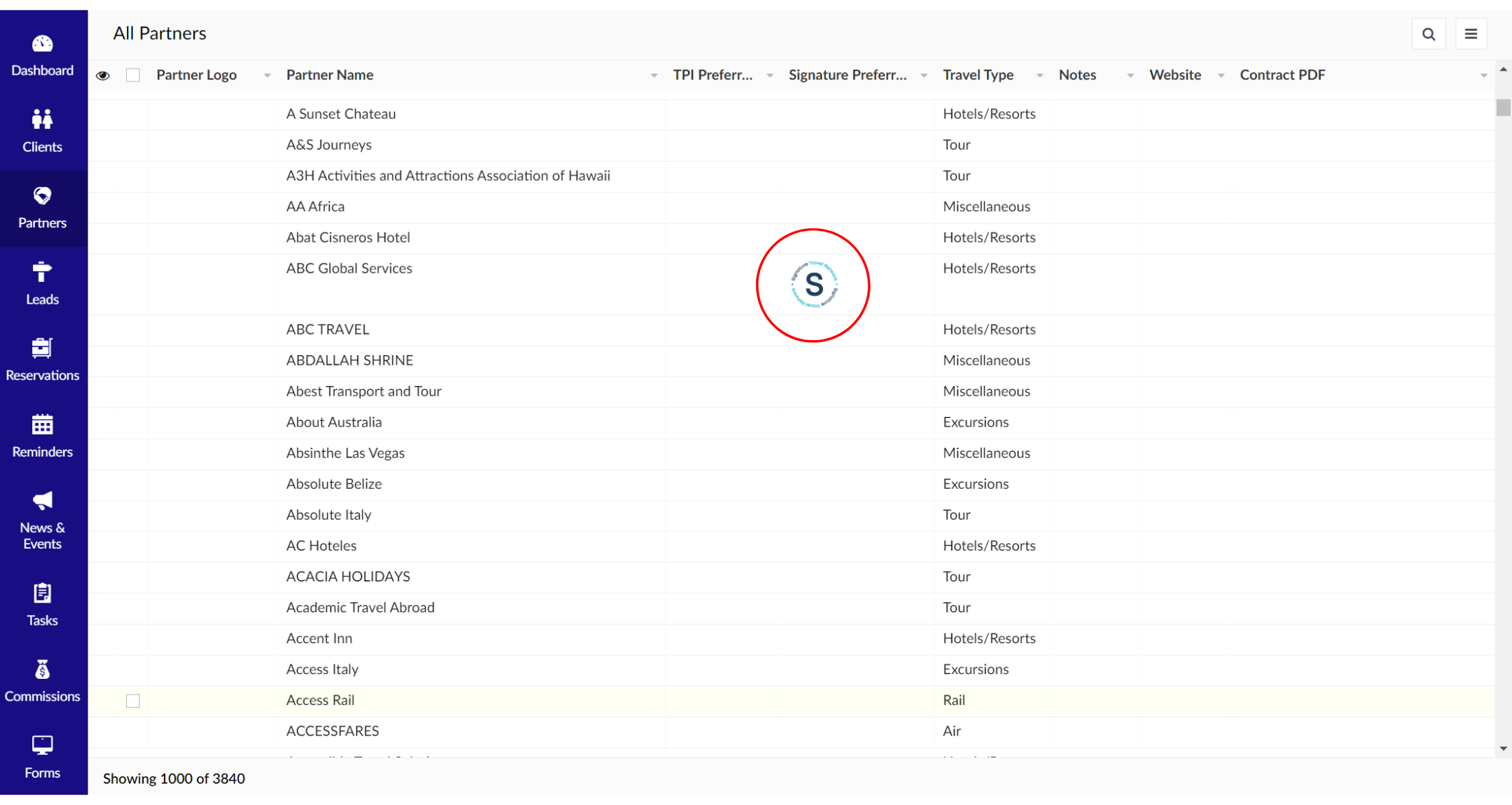Open the Absolute Belize partner entry
Image resolution: width=1512 pixels, height=805 pixels.
click(x=334, y=484)
